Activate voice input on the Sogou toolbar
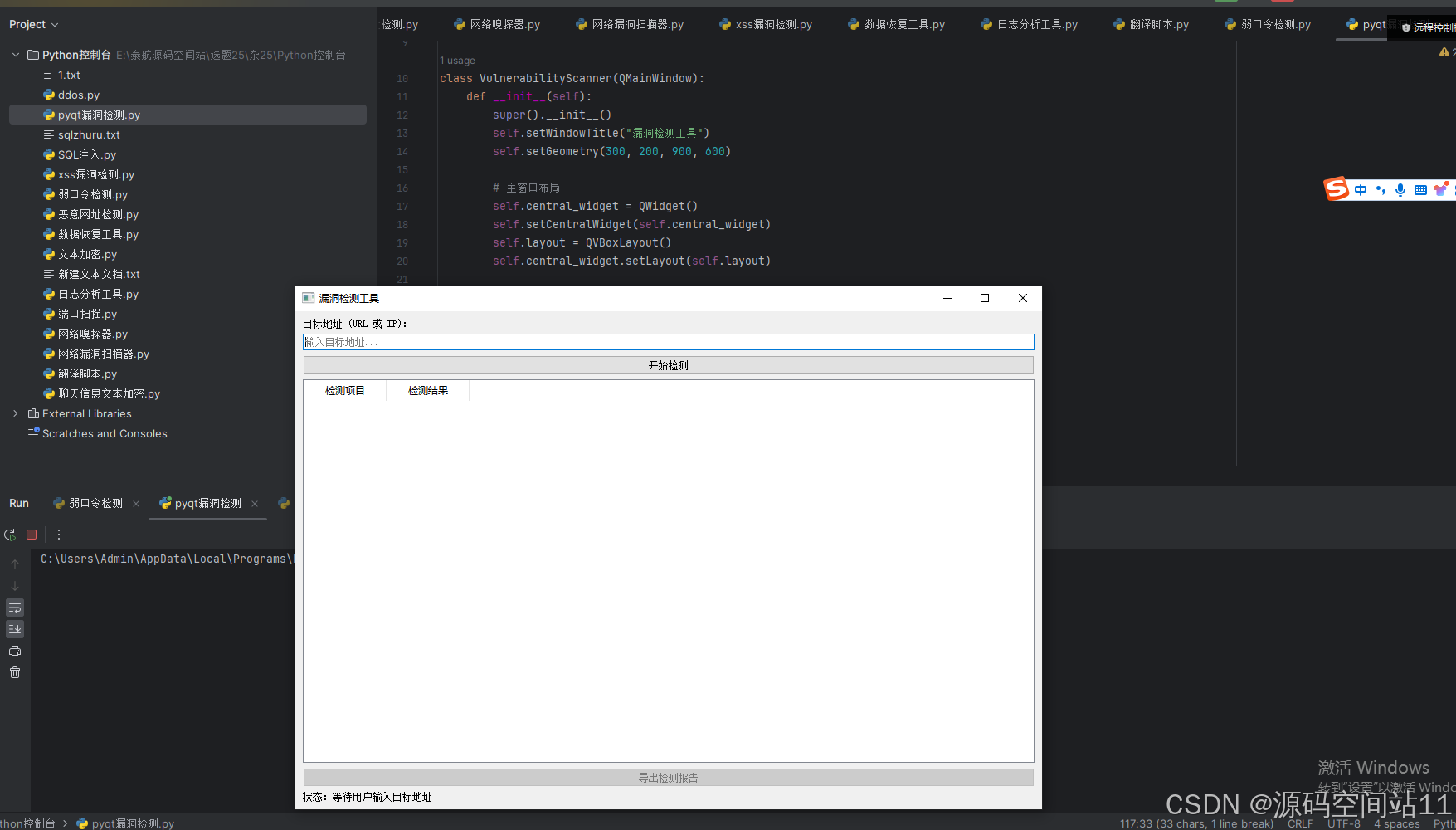 point(1400,189)
